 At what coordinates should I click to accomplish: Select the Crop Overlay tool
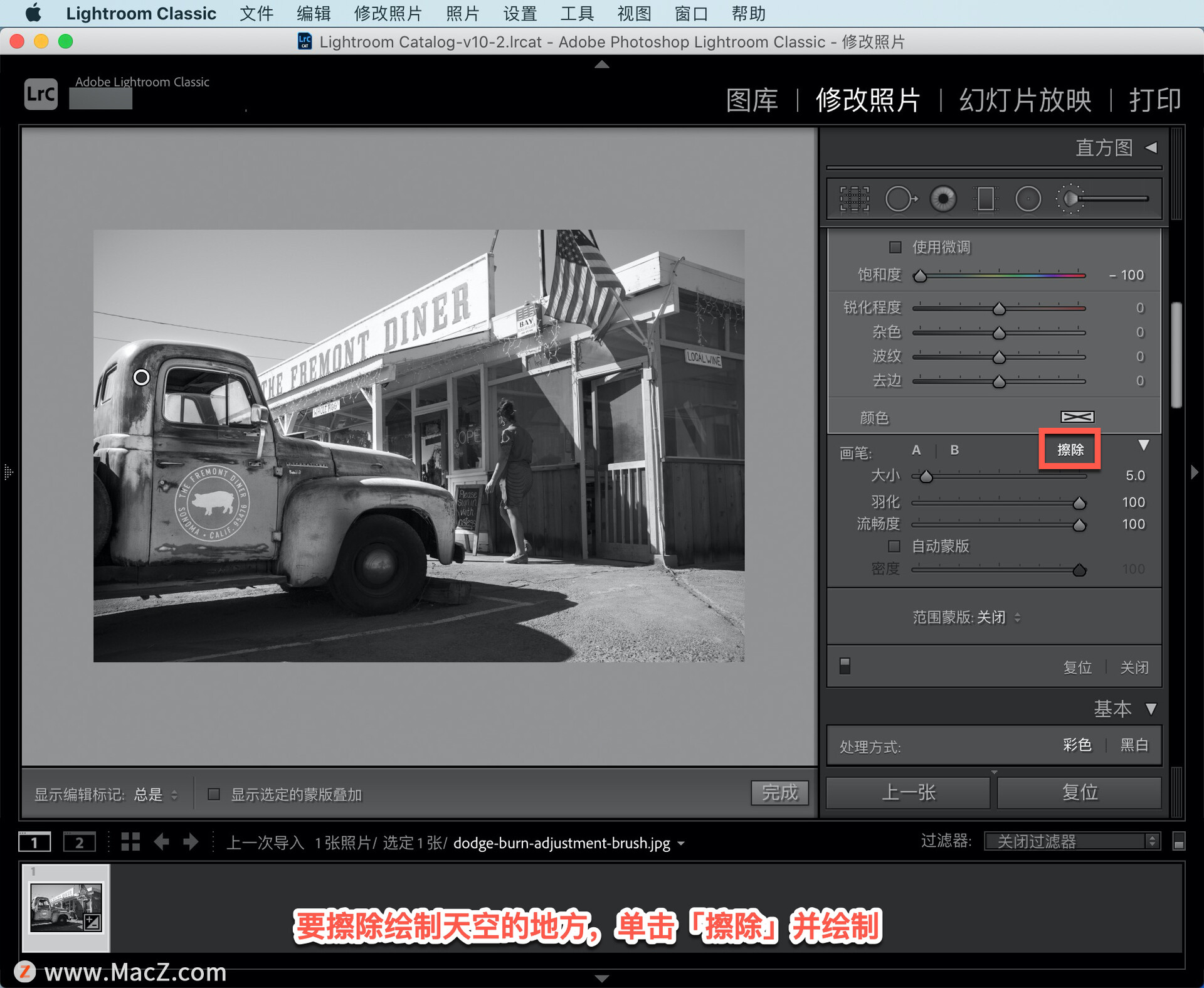(854, 199)
